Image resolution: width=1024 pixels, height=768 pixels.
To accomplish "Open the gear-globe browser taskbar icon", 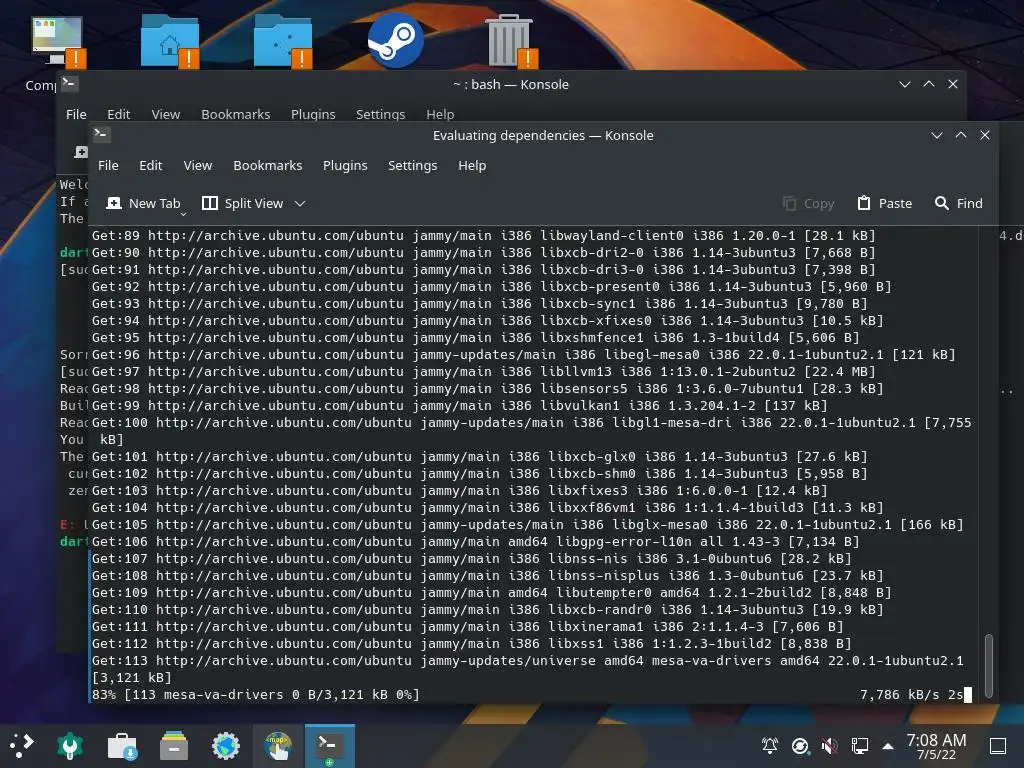I will point(226,746).
